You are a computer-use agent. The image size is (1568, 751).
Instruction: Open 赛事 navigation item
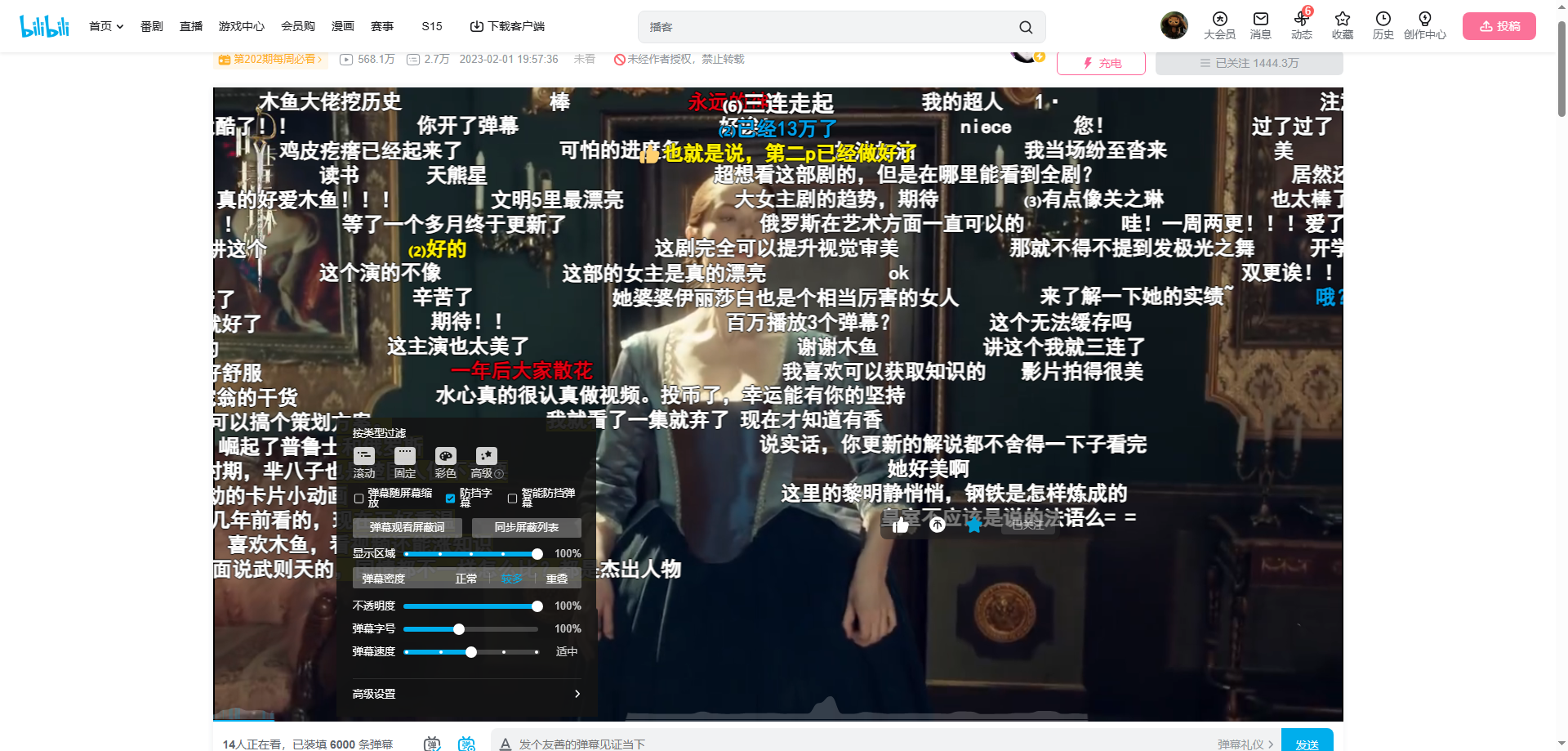point(382,26)
